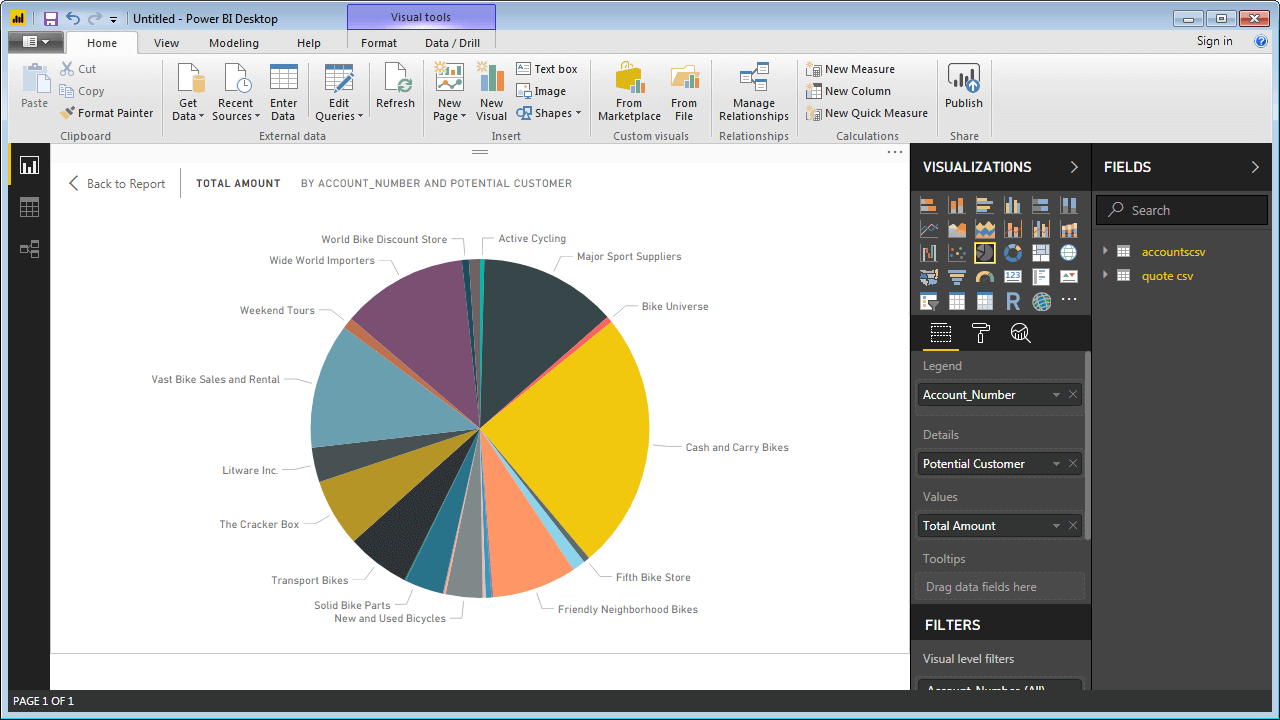Viewport: 1280px width, 720px height.
Task: Pick the filled map visualization
Action: point(929,277)
